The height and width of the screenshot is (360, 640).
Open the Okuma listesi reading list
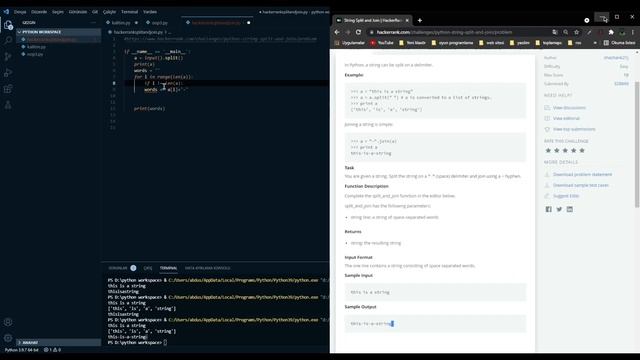(x=619, y=42)
